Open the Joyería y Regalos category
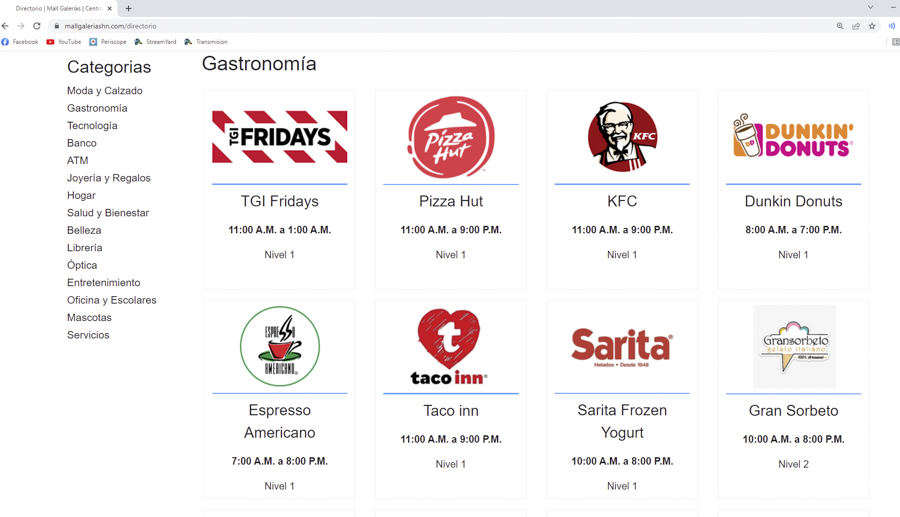 pyautogui.click(x=108, y=178)
